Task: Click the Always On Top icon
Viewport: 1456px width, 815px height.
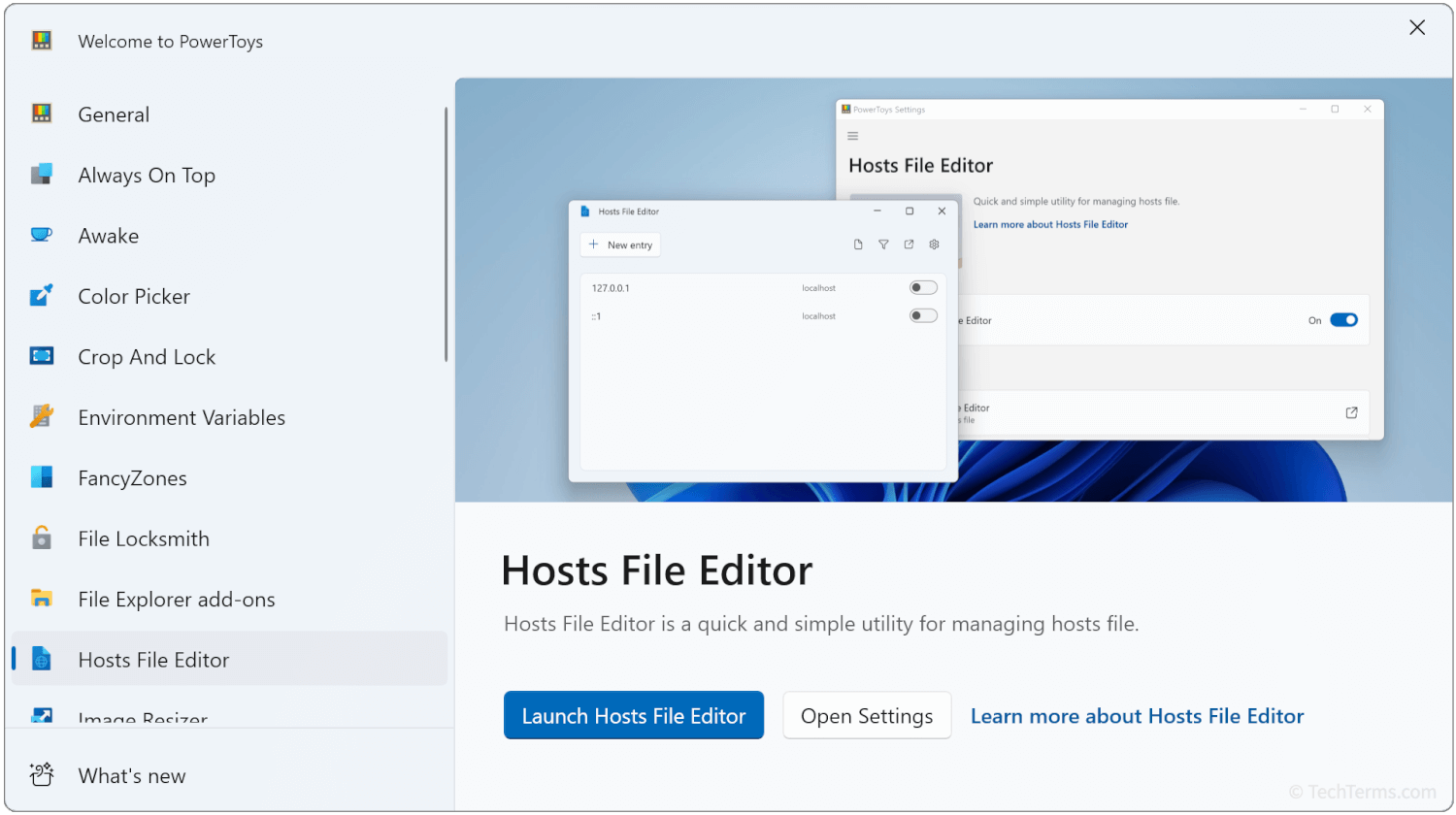Action: pos(41,175)
